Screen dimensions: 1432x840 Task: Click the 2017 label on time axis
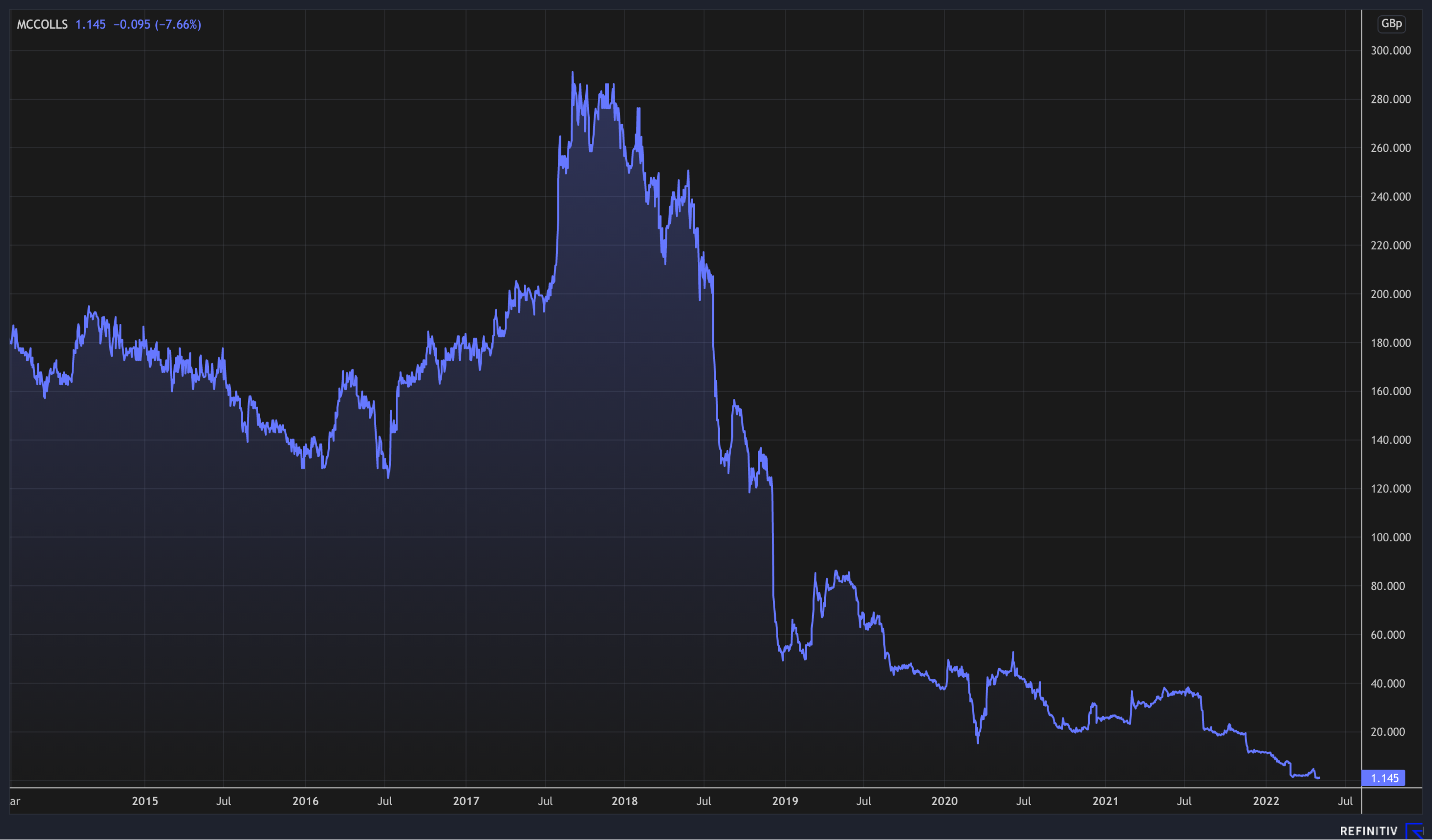click(x=466, y=801)
